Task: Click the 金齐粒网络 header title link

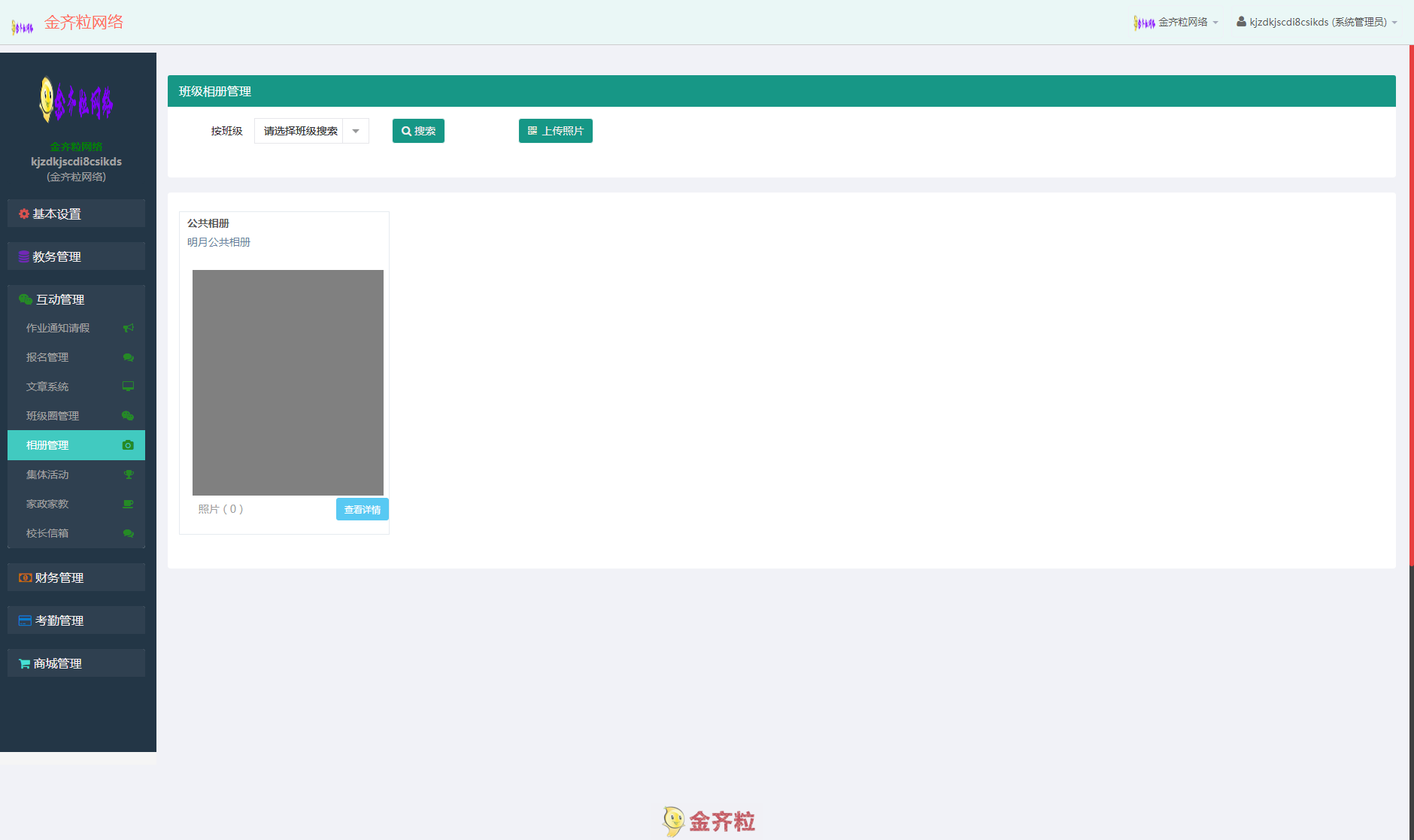Action: [x=83, y=23]
